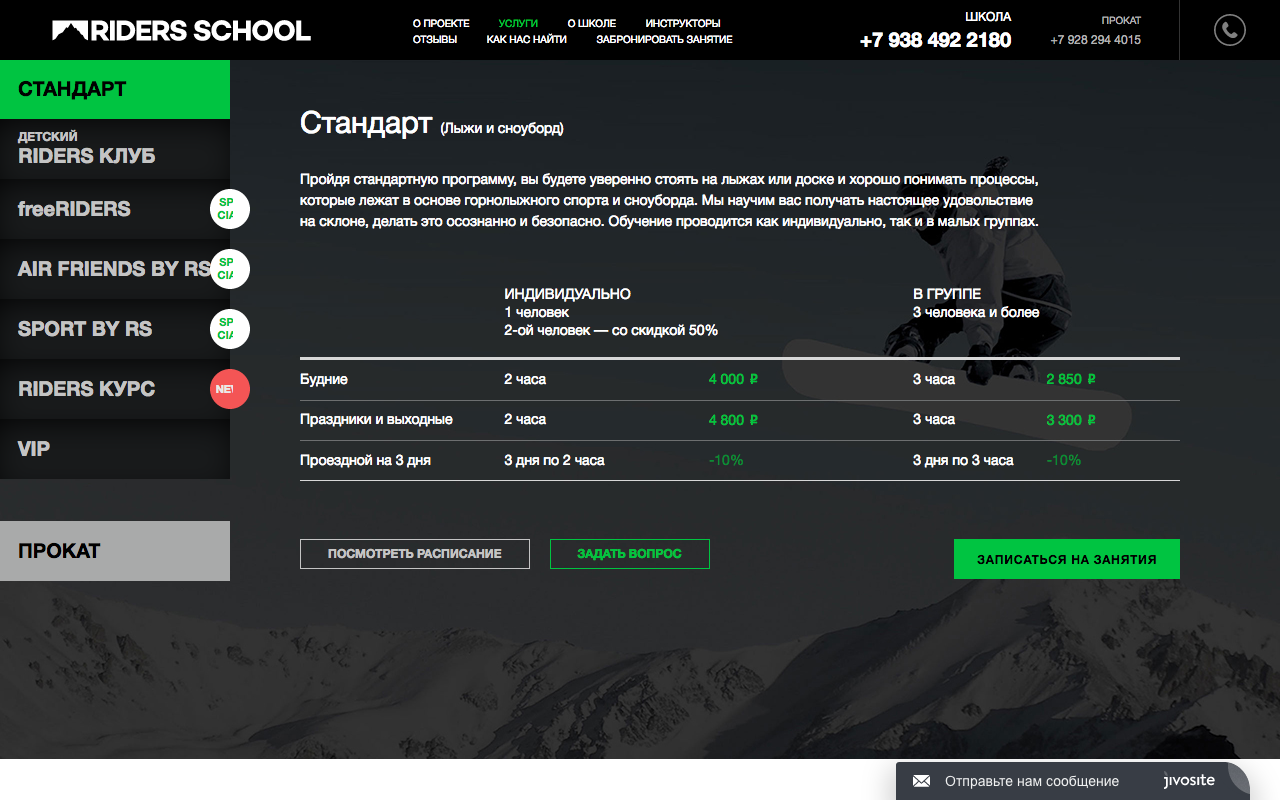Call the school number +7 938 492 2180
The height and width of the screenshot is (800, 1280).
click(935, 40)
